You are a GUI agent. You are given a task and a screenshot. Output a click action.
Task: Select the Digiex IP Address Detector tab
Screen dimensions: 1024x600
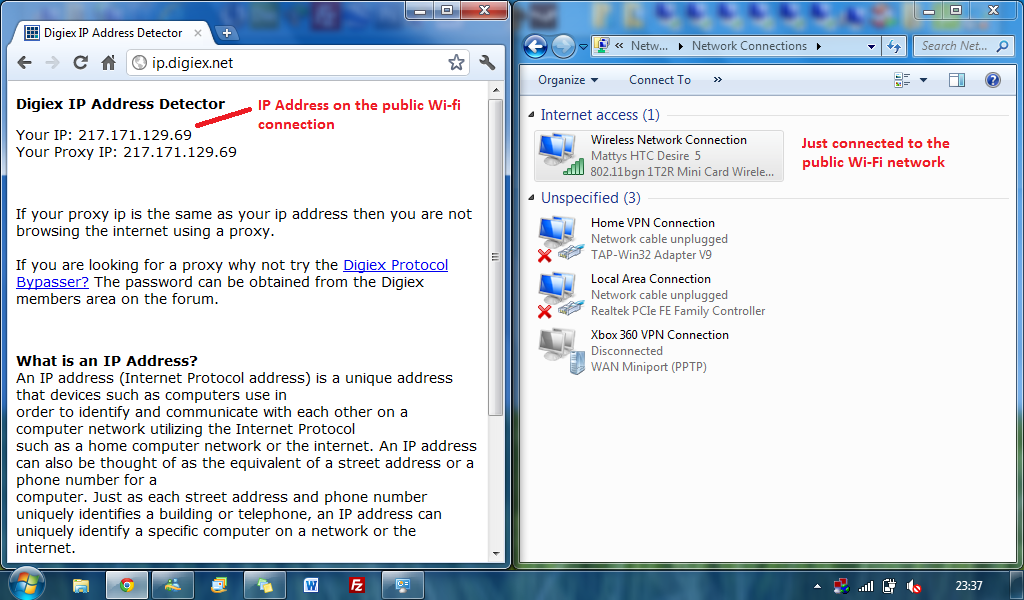pos(112,33)
